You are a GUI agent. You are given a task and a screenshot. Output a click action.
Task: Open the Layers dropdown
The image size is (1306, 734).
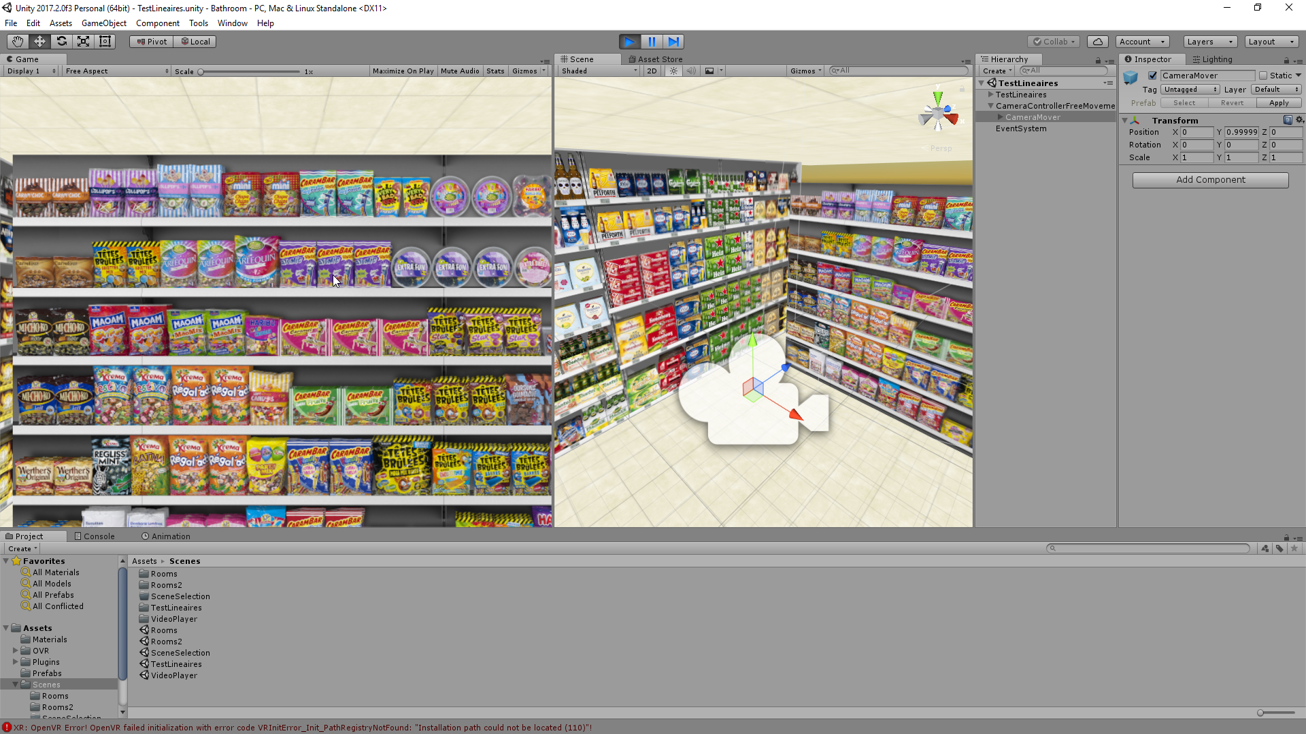point(1209,42)
